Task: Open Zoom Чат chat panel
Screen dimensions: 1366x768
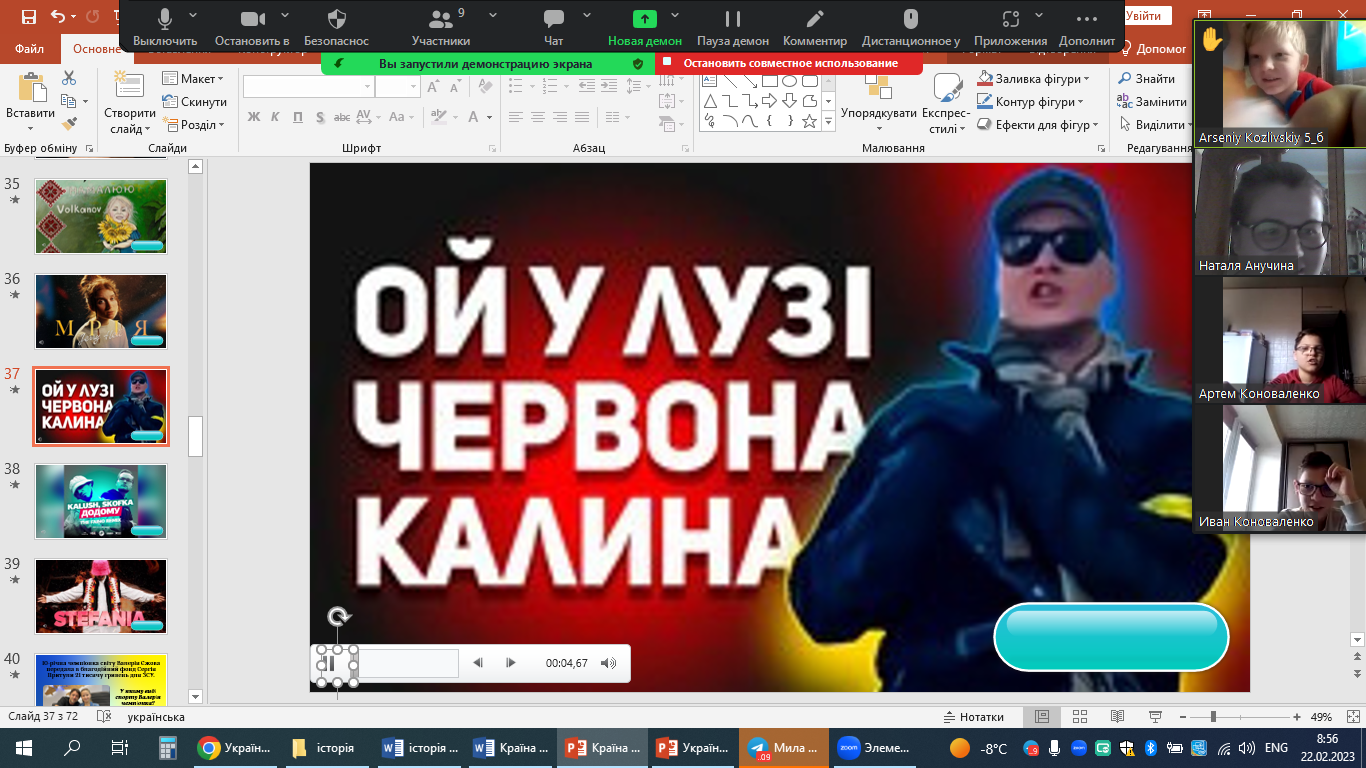Action: pos(554,27)
